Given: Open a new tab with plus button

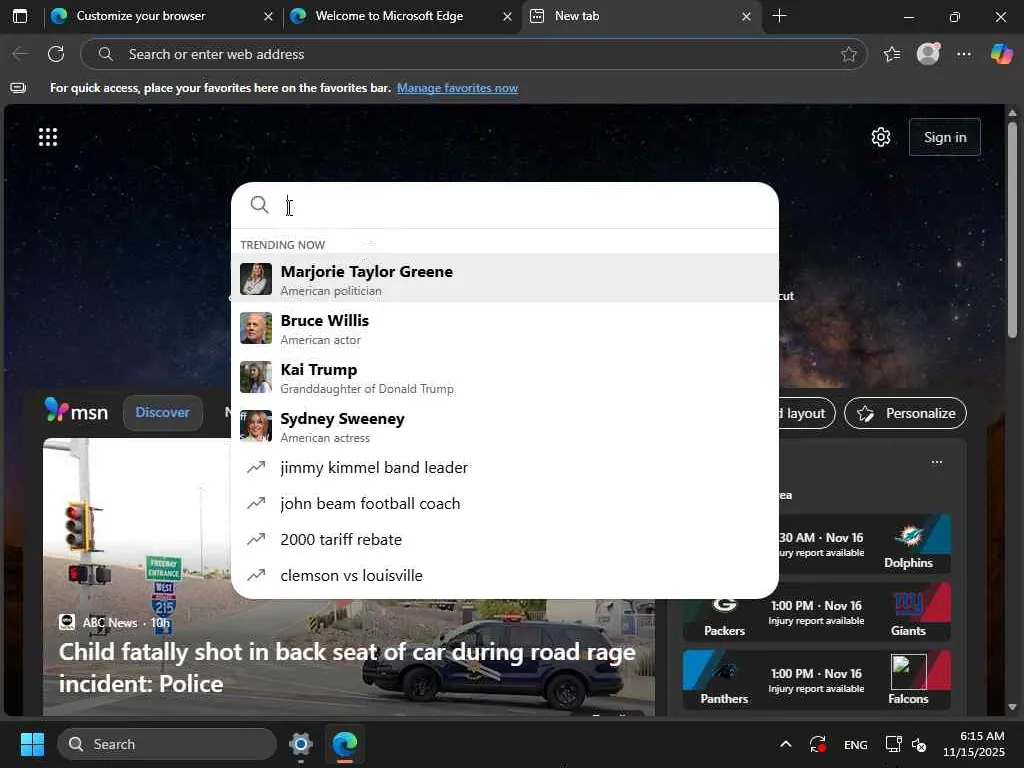Looking at the screenshot, I should pyautogui.click(x=779, y=16).
